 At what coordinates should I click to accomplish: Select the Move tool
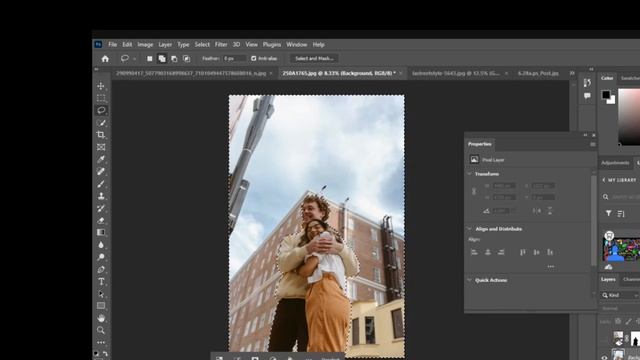[x=101, y=86]
